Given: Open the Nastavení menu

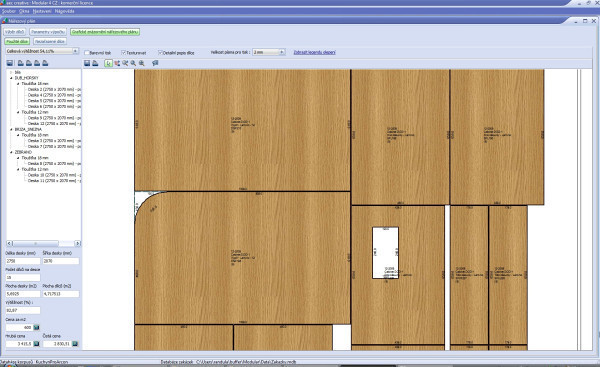Looking at the screenshot, I should pos(42,11).
